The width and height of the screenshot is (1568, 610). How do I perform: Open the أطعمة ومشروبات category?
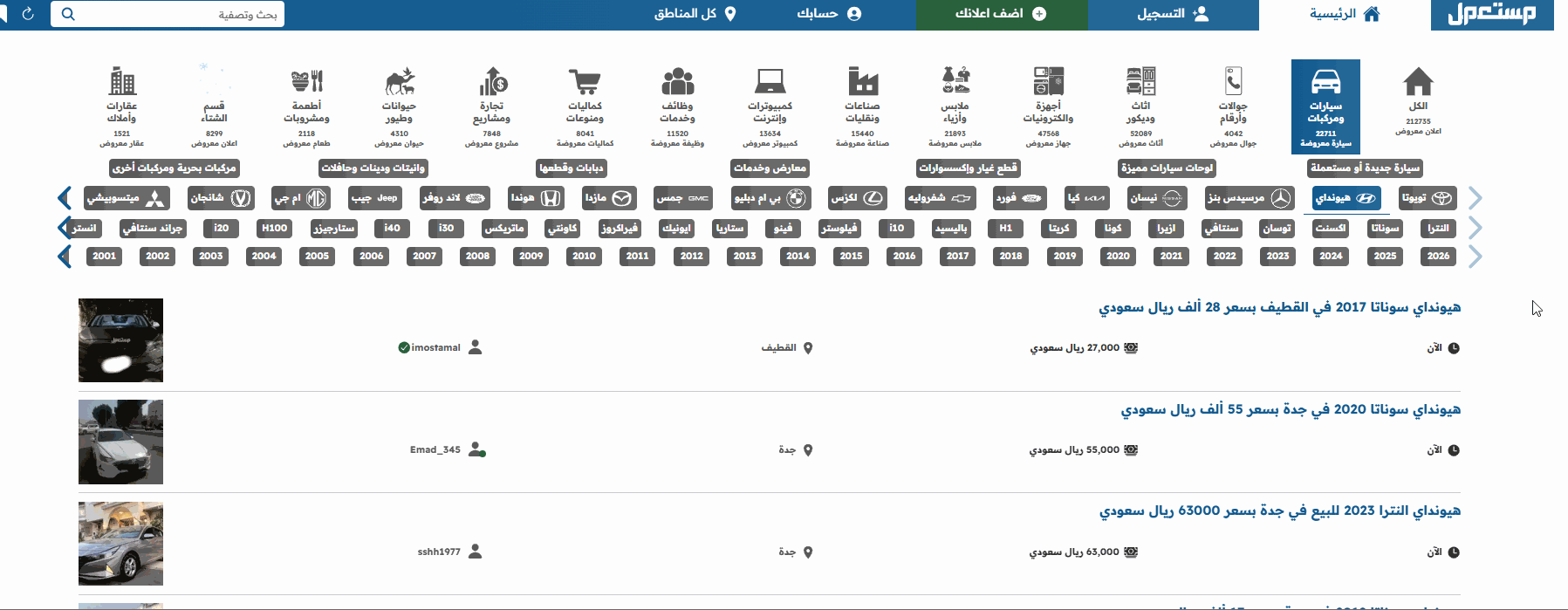pos(306,106)
